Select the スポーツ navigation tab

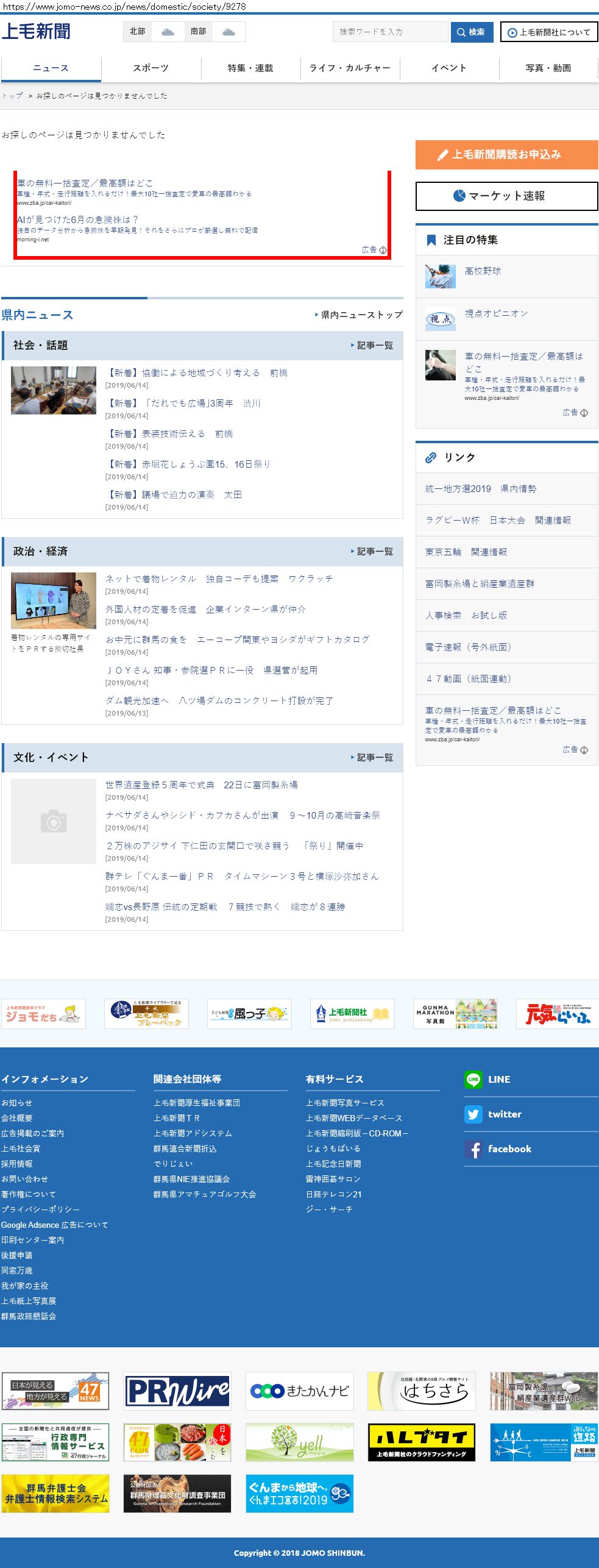(x=151, y=68)
